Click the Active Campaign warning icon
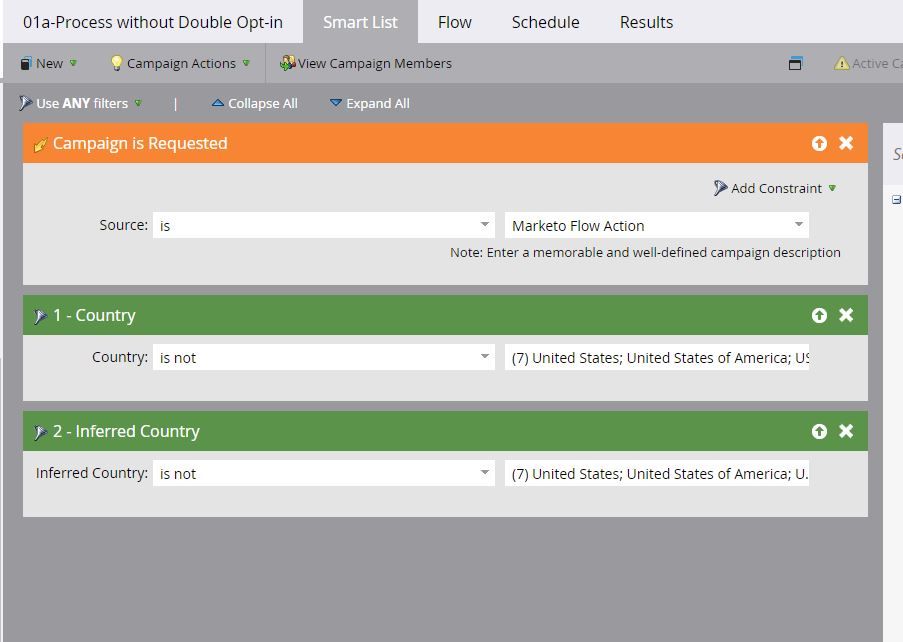903x642 pixels. (841, 63)
